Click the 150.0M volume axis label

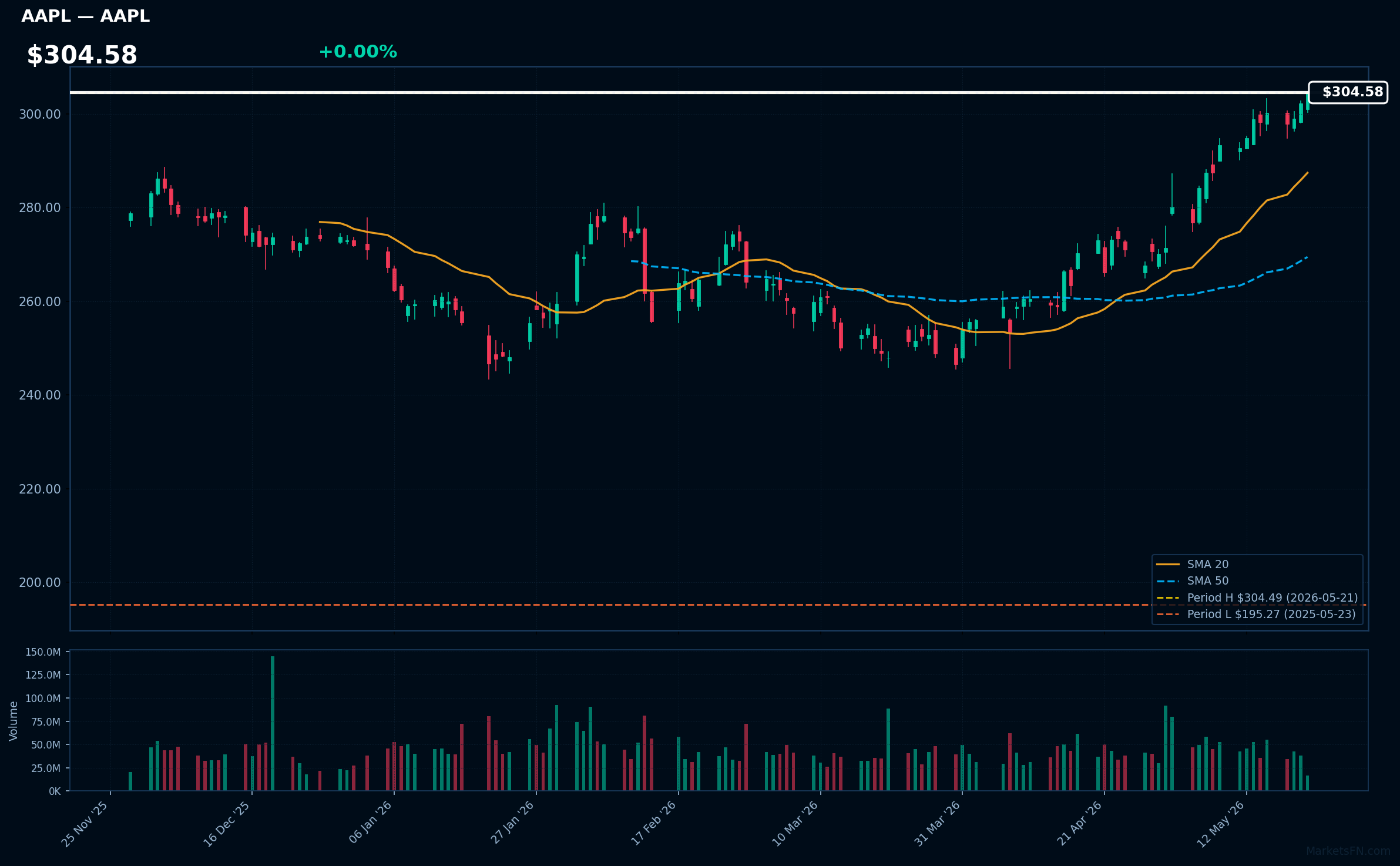tap(43, 652)
